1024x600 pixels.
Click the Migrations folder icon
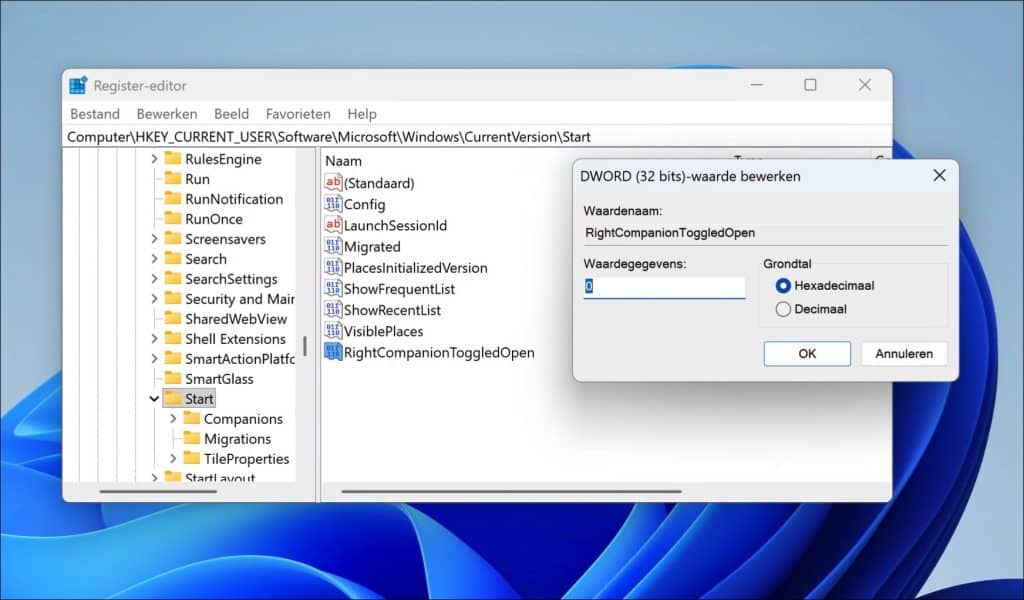(x=191, y=439)
